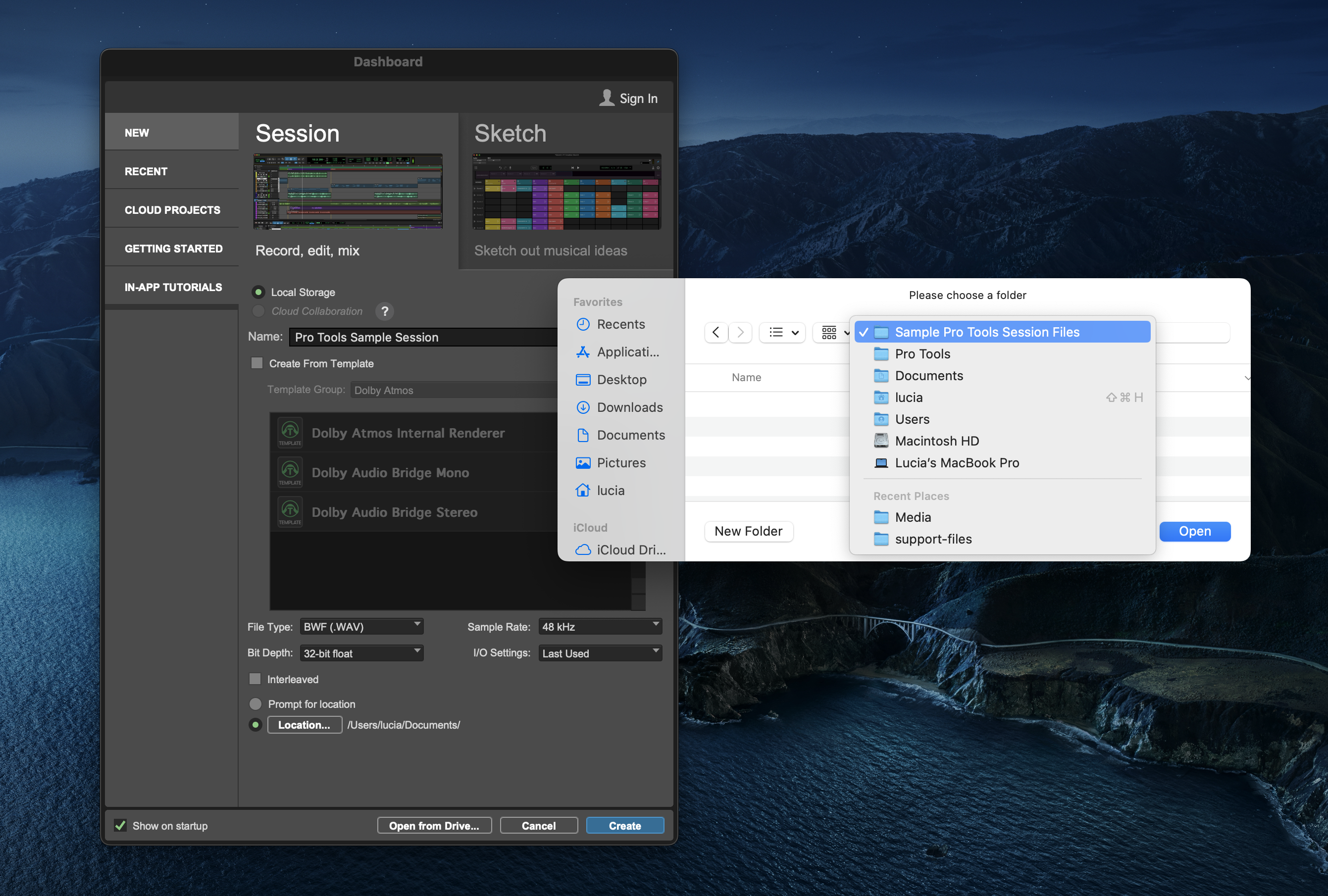Click the Sketch thumbnail preview

566,192
